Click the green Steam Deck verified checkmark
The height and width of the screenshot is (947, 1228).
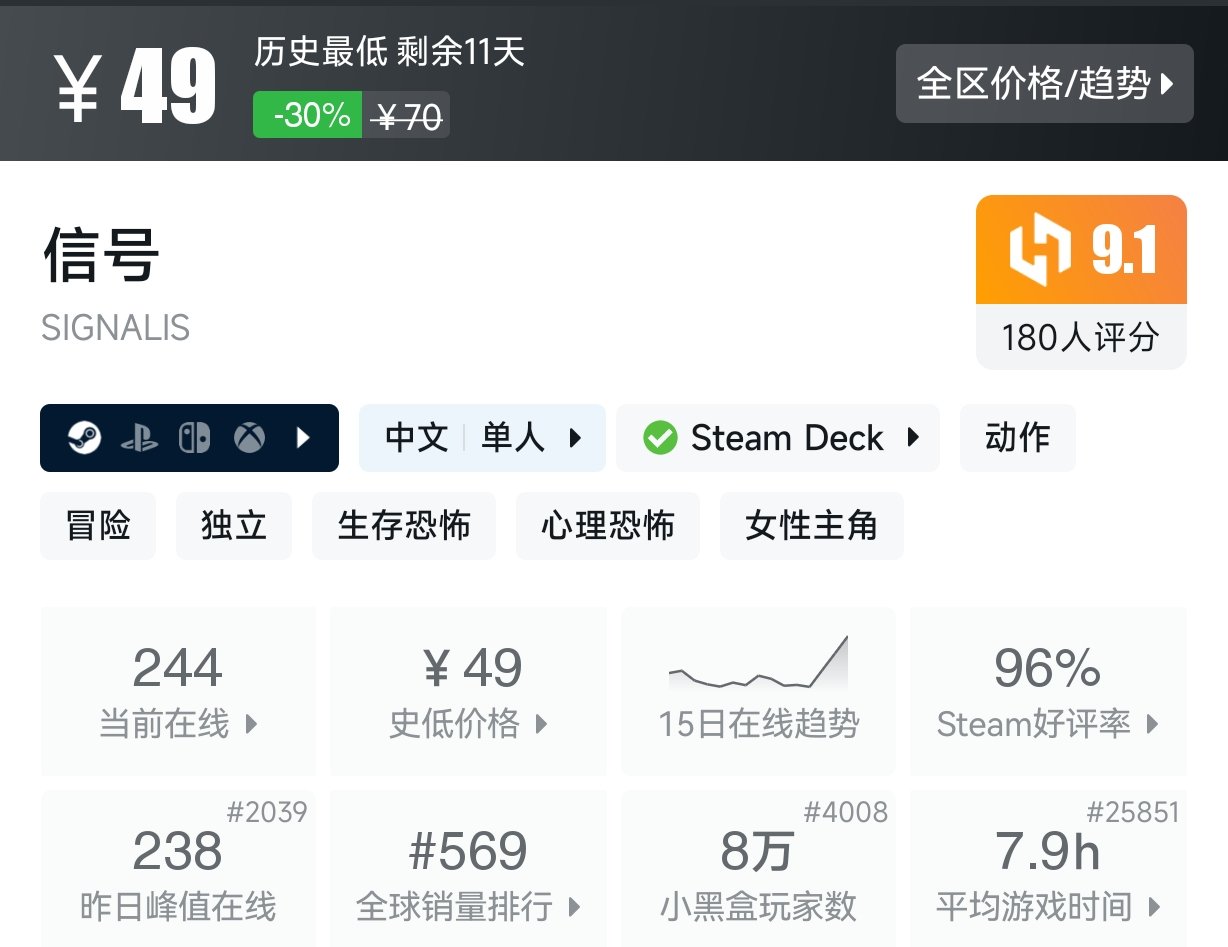[x=660, y=438]
